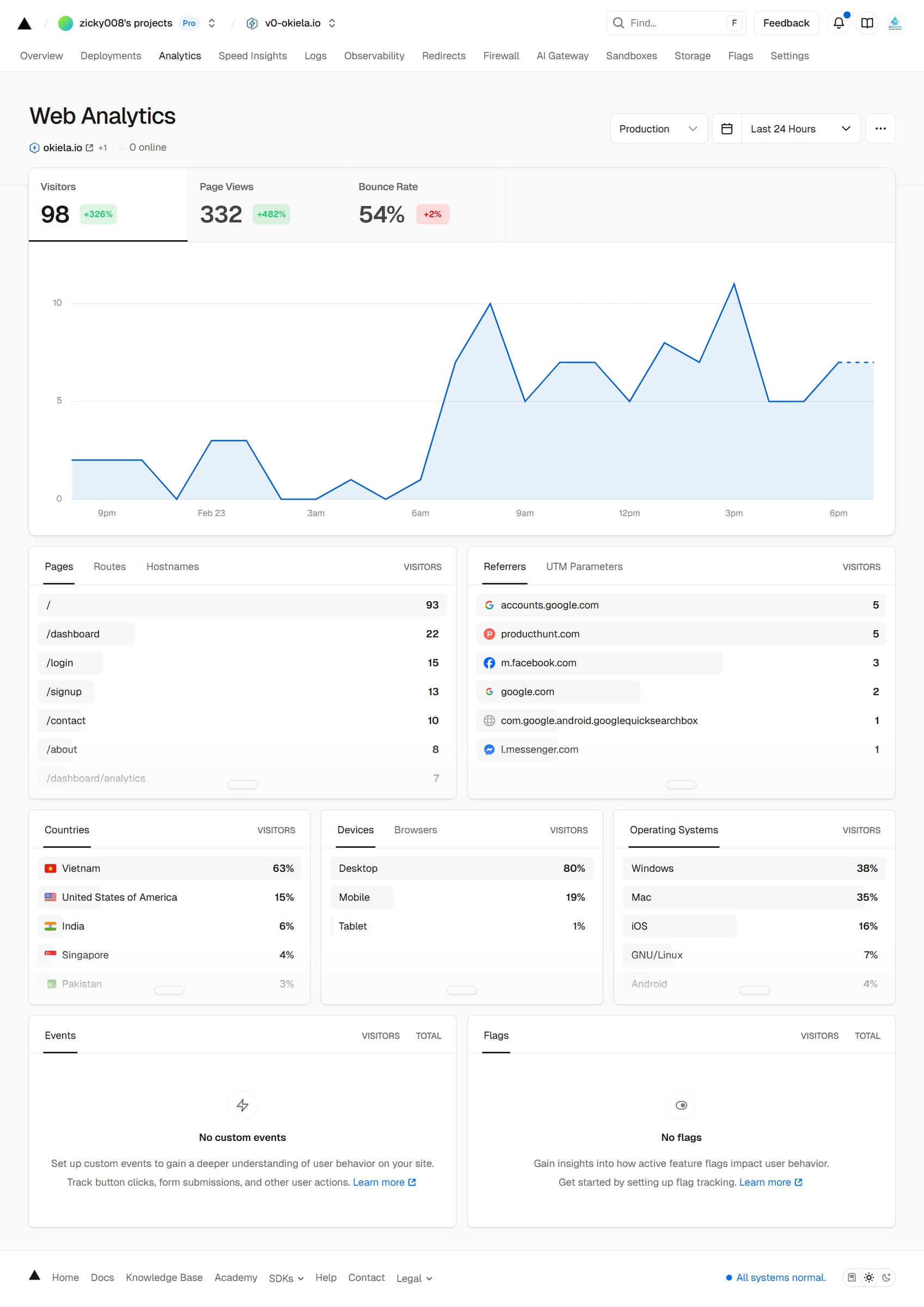Image resolution: width=924 pixels, height=1307 pixels.
Task: Open the Production environment dropdown
Action: tap(658, 129)
